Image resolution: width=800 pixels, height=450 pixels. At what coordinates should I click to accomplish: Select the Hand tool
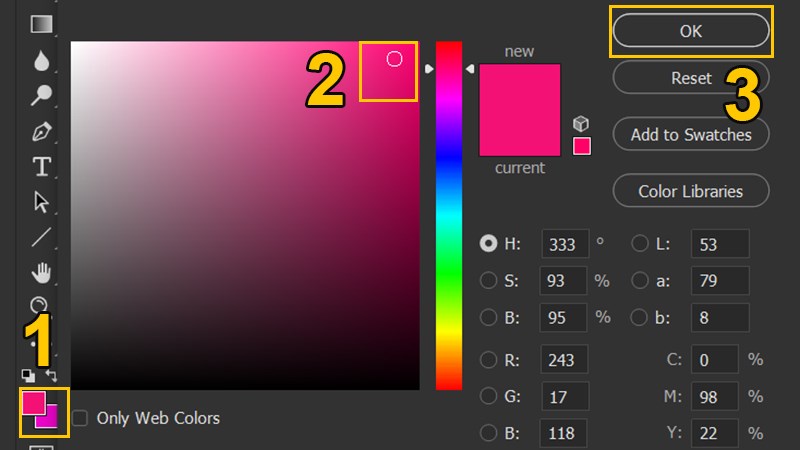click(x=41, y=272)
